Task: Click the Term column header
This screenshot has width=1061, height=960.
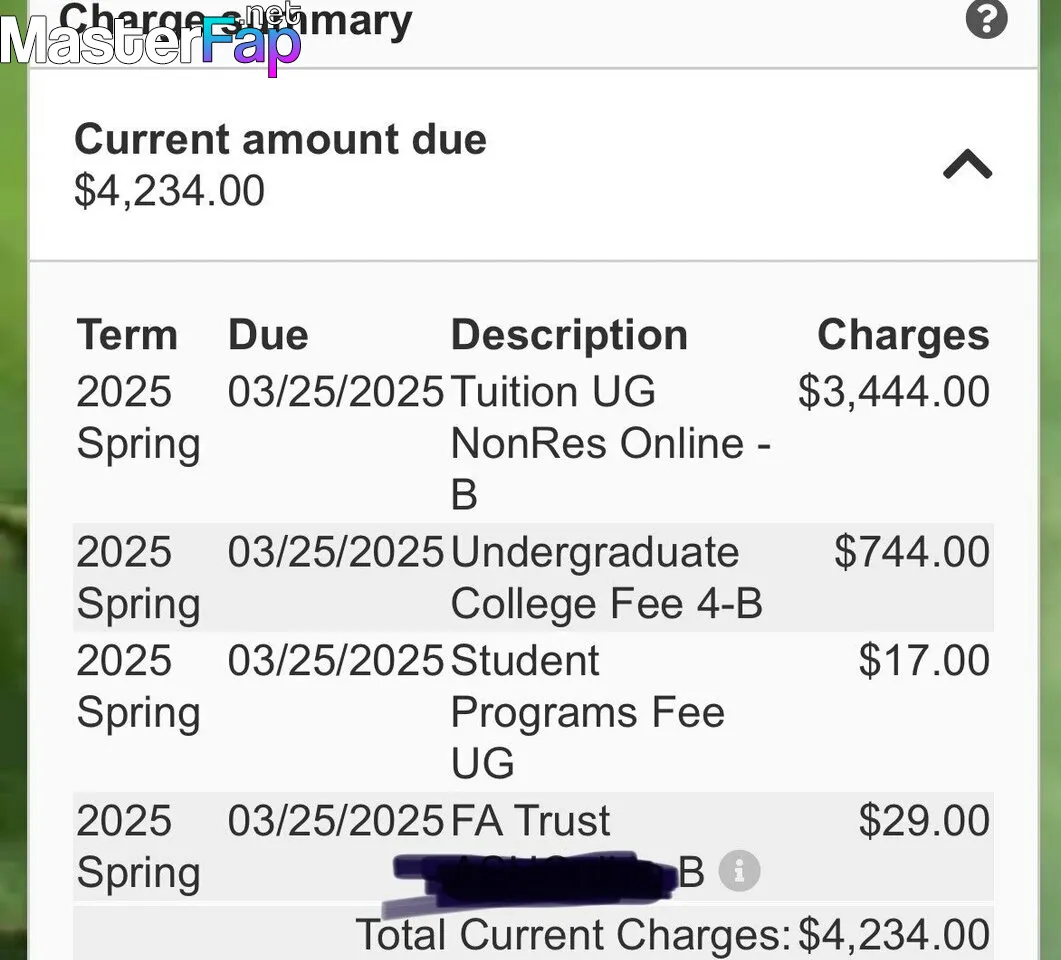Action: pyautogui.click(x=127, y=335)
